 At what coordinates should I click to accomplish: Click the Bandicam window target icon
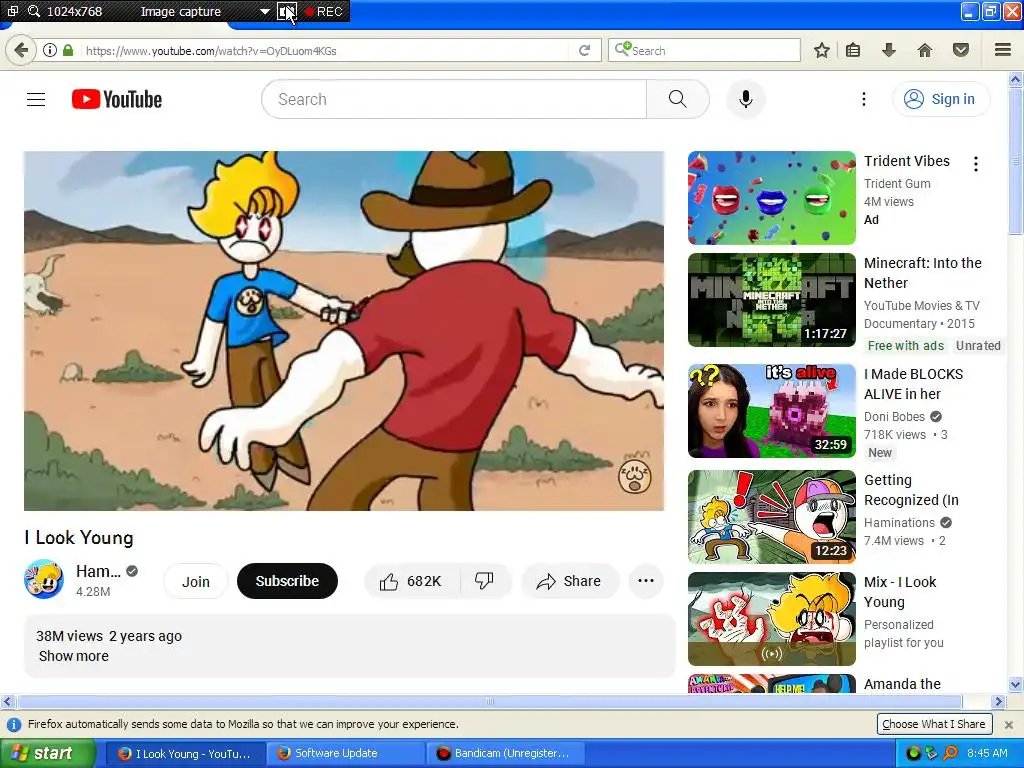pos(12,11)
